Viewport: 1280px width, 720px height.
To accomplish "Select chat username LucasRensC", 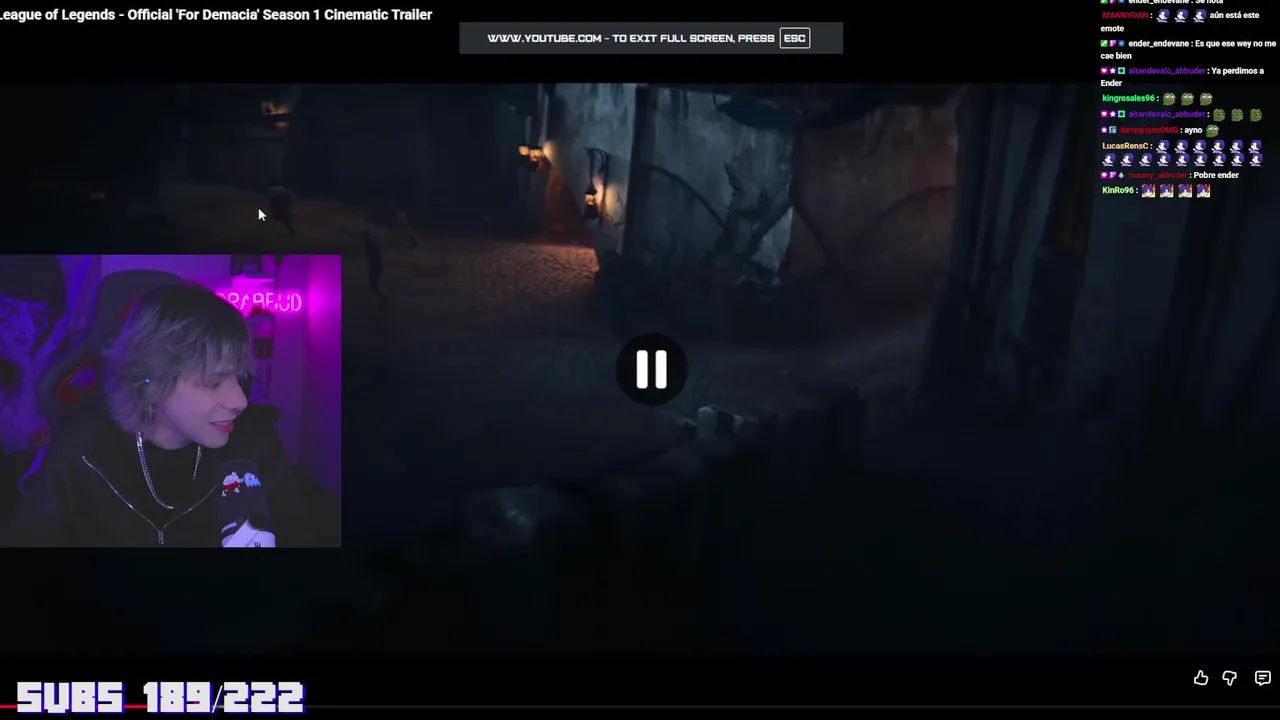I will 1125,146.
